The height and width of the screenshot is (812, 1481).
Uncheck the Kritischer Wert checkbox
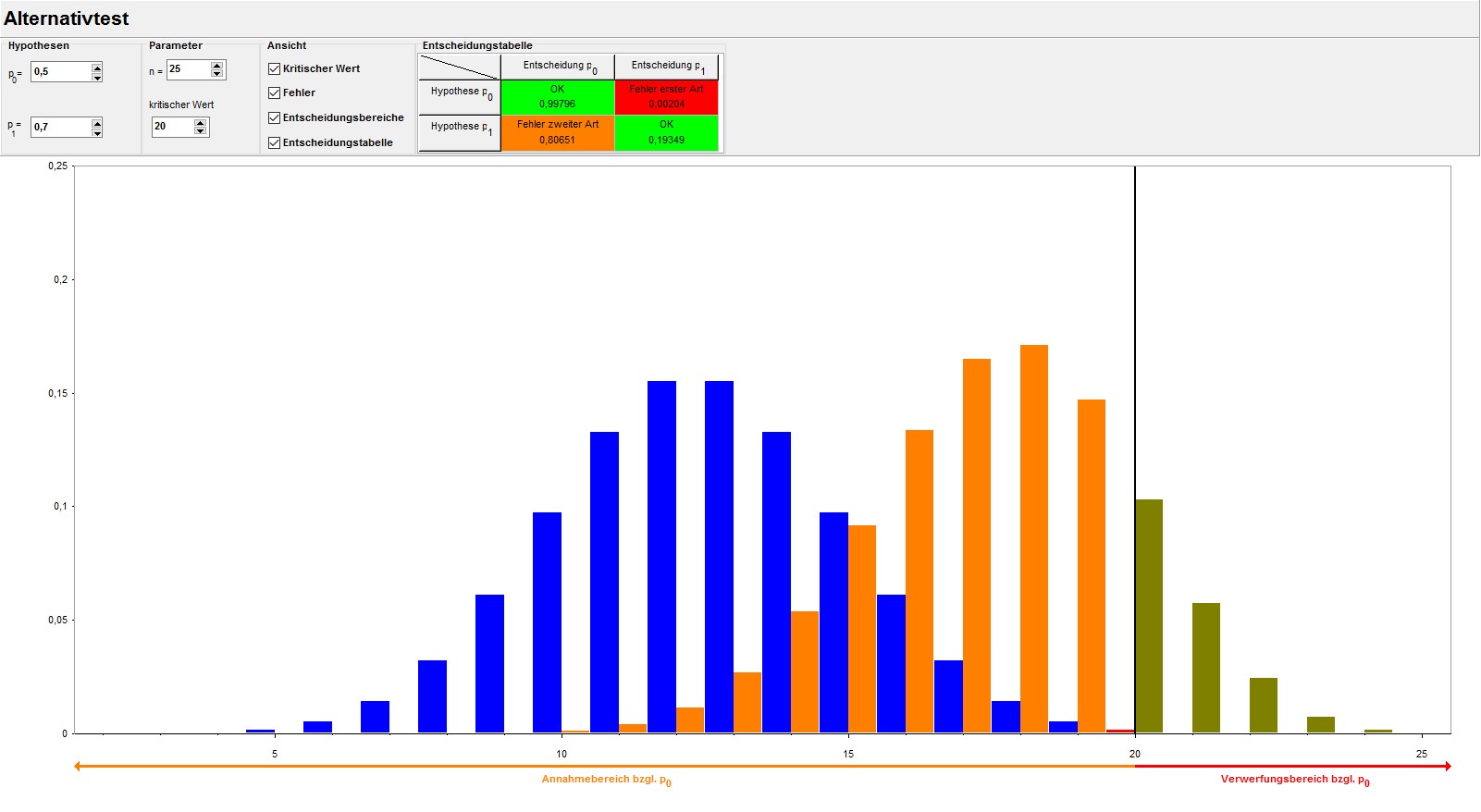(275, 68)
